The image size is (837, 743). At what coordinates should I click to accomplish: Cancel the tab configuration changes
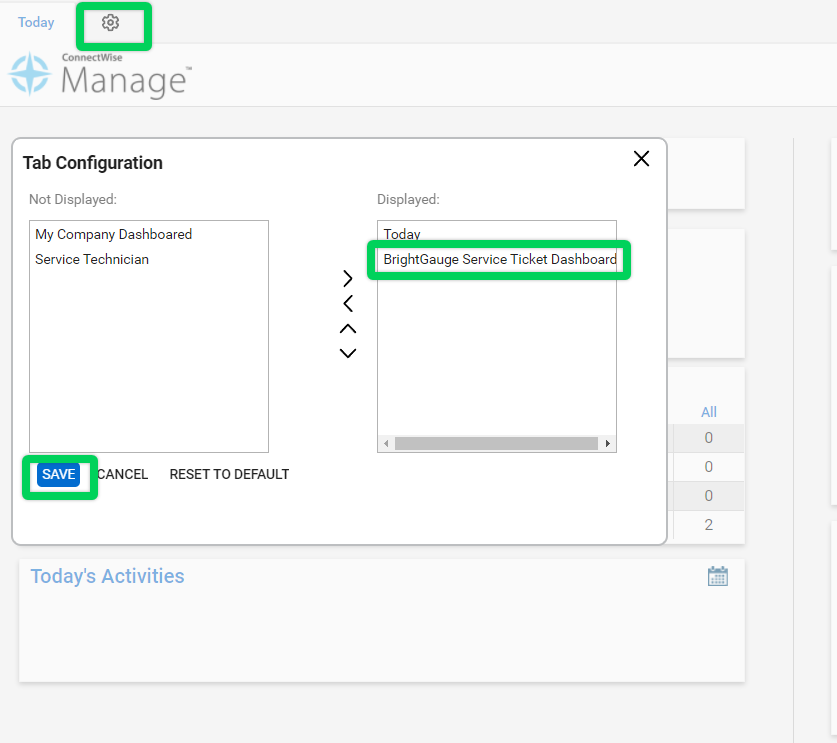click(122, 475)
